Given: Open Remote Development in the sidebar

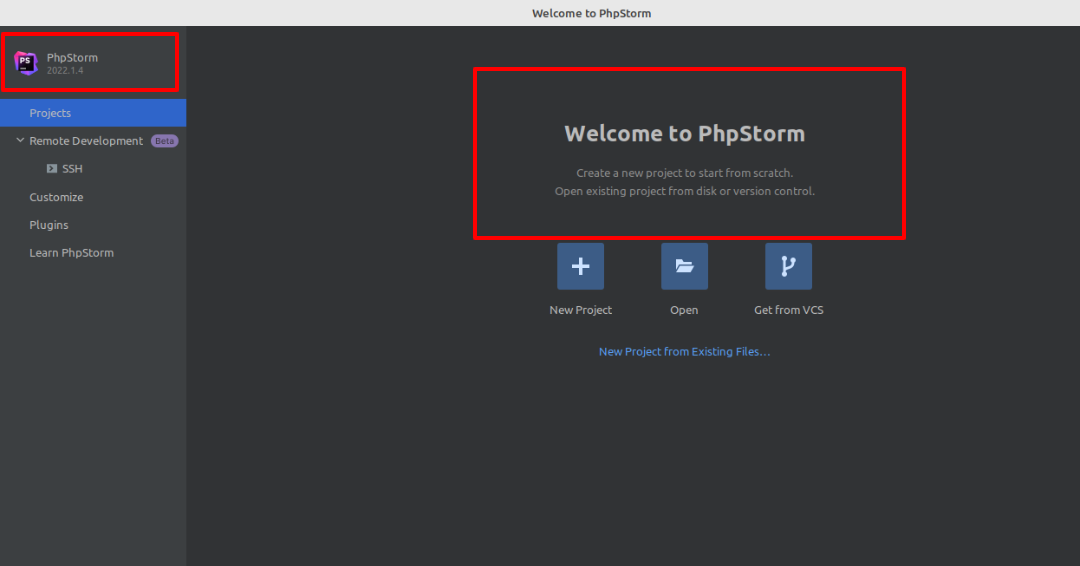Looking at the screenshot, I should [86, 140].
